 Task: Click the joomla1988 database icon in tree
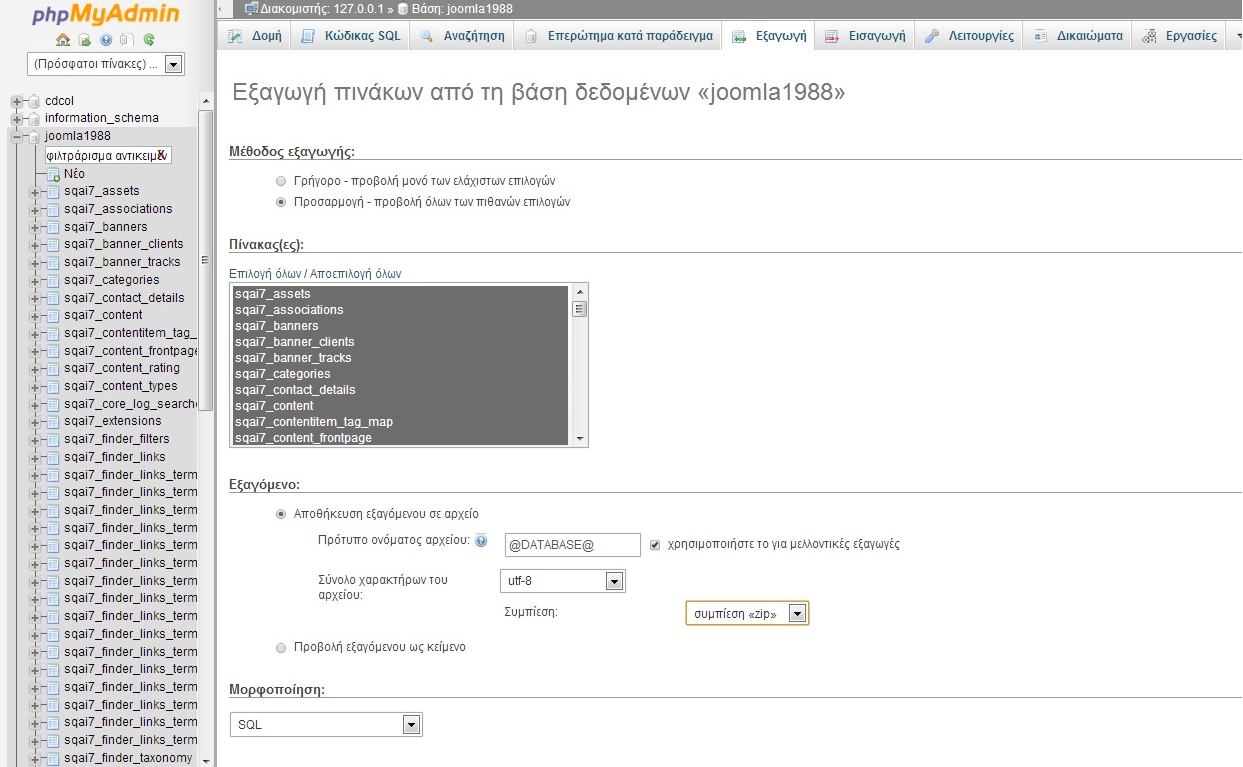(x=34, y=136)
